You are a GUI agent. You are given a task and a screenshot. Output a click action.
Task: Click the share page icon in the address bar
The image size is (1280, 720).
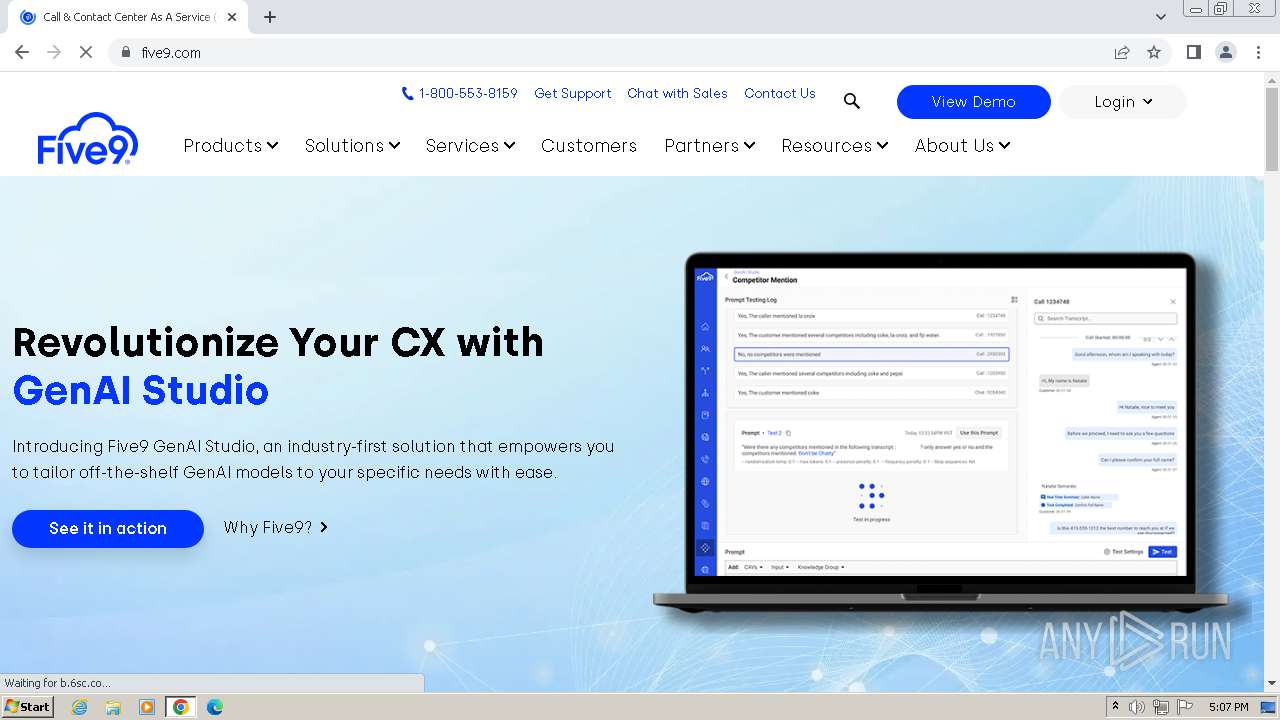click(1122, 52)
